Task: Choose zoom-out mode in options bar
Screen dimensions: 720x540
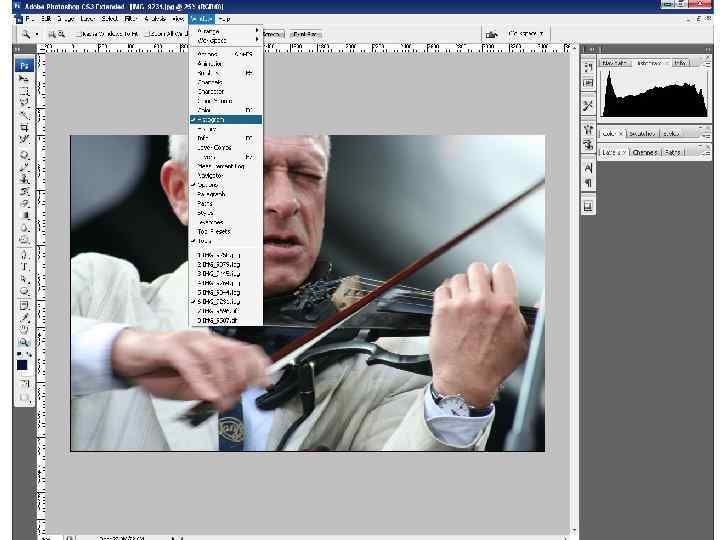Action: [61, 34]
